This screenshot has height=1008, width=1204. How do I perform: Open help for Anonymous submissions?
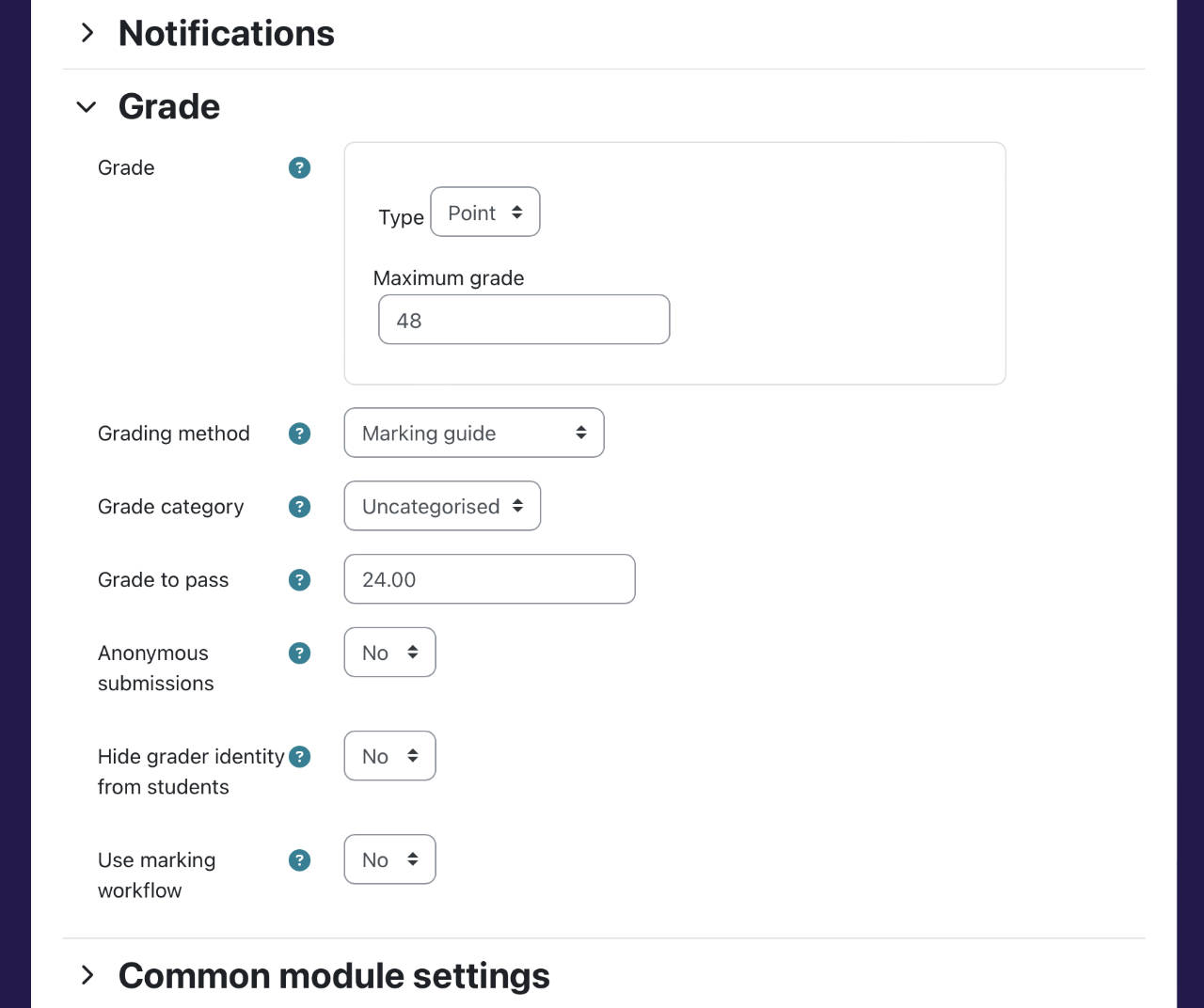(299, 653)
